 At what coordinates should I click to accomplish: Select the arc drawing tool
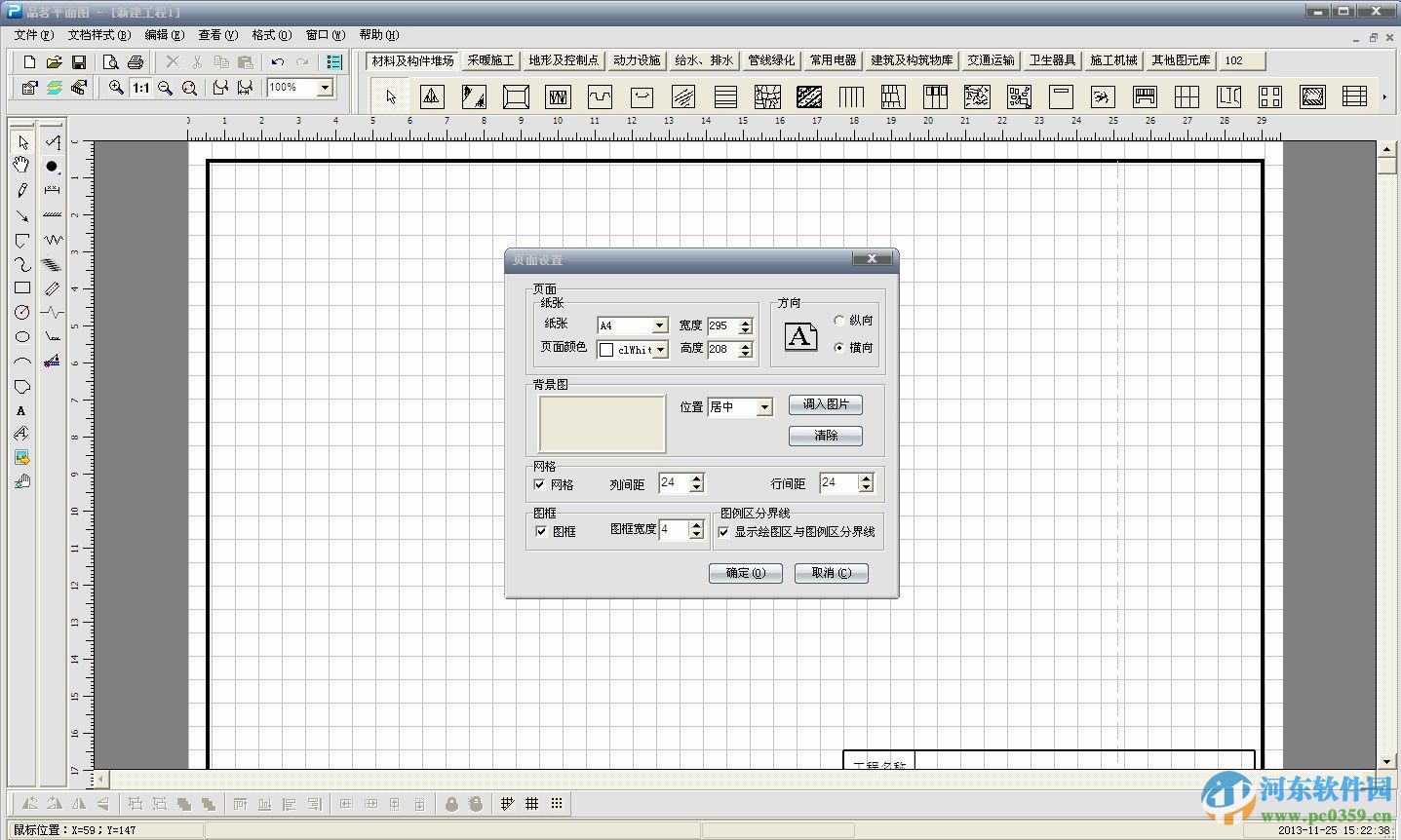[21, 362]
